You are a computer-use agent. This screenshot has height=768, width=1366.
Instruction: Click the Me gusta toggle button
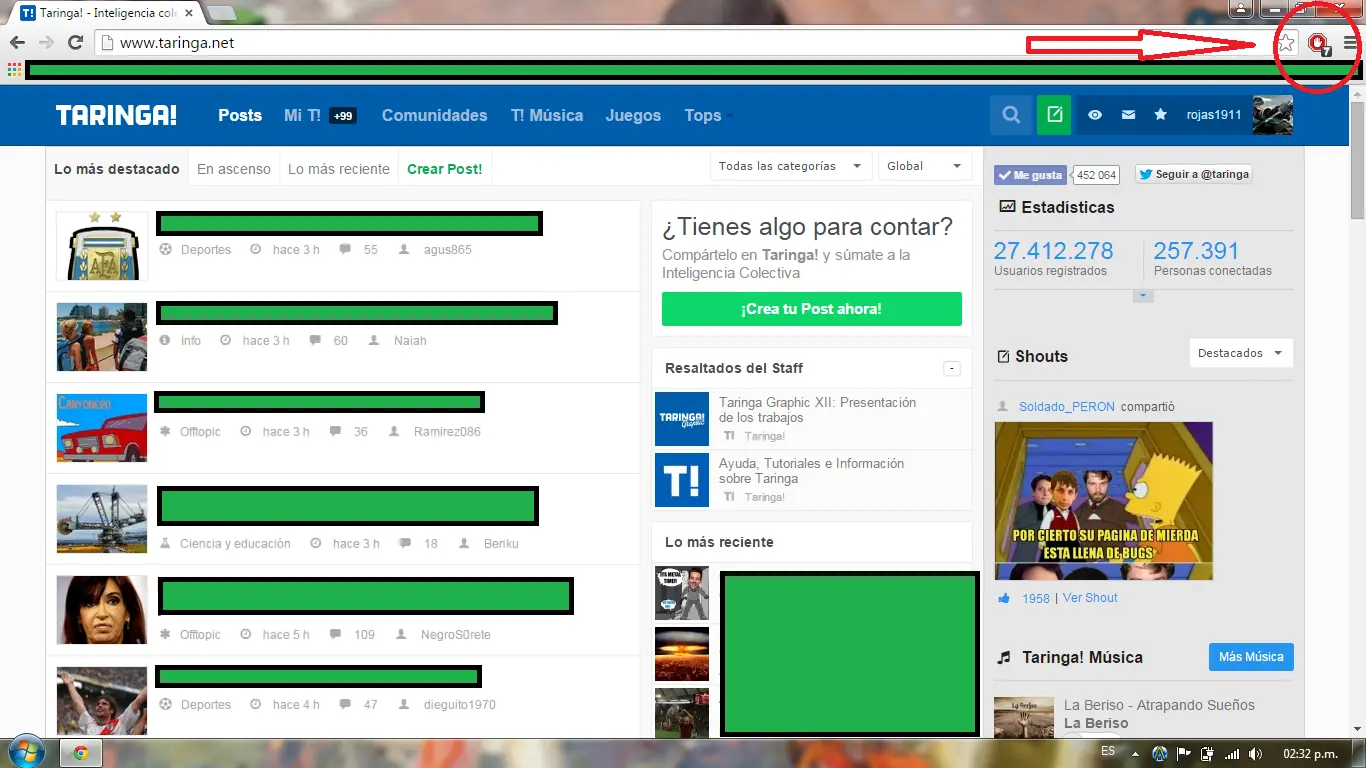(x=1029, y=174)
